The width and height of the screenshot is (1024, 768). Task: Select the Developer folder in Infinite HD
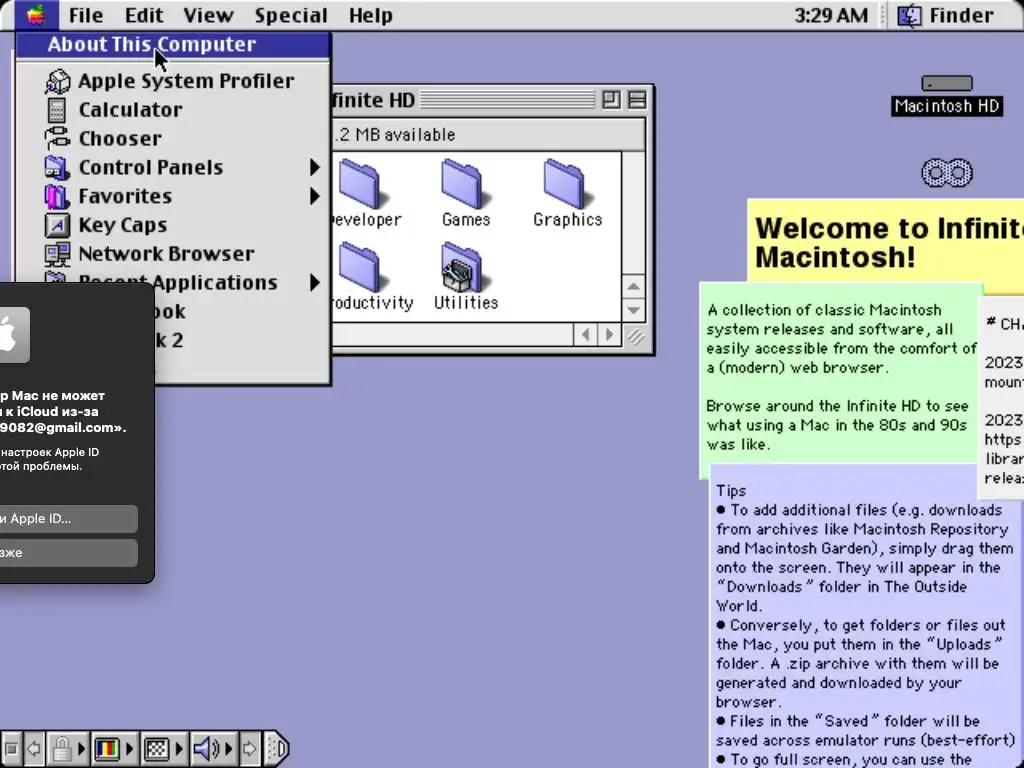click(366, 193)
